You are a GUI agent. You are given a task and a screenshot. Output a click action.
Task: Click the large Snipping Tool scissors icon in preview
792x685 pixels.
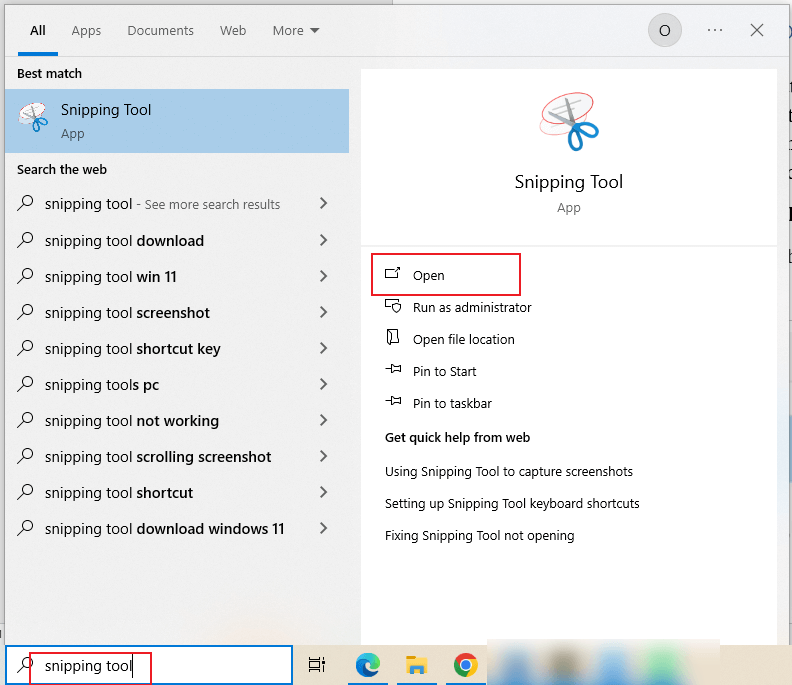point(569,121)
